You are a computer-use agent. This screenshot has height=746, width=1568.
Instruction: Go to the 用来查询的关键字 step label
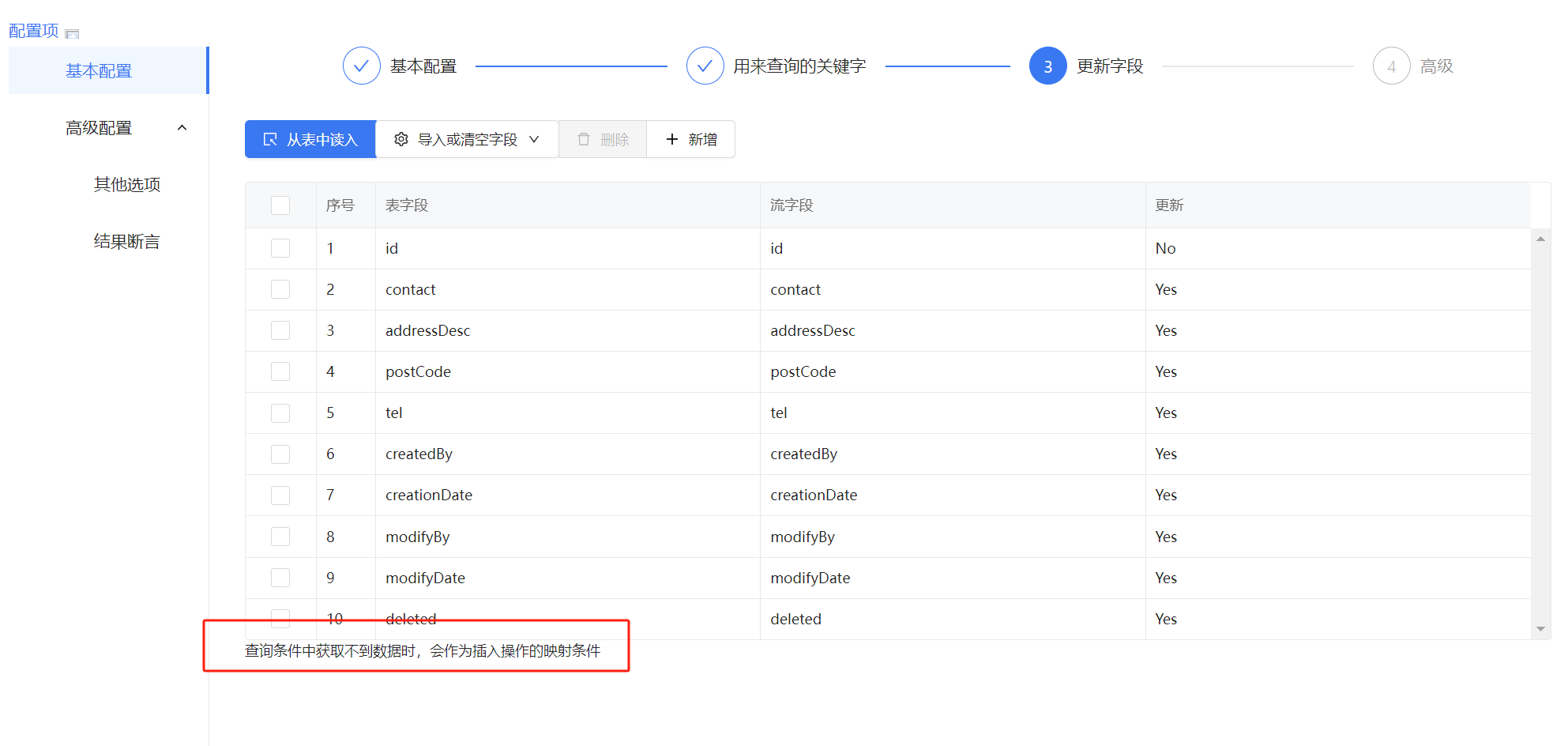tap(799, 66)
